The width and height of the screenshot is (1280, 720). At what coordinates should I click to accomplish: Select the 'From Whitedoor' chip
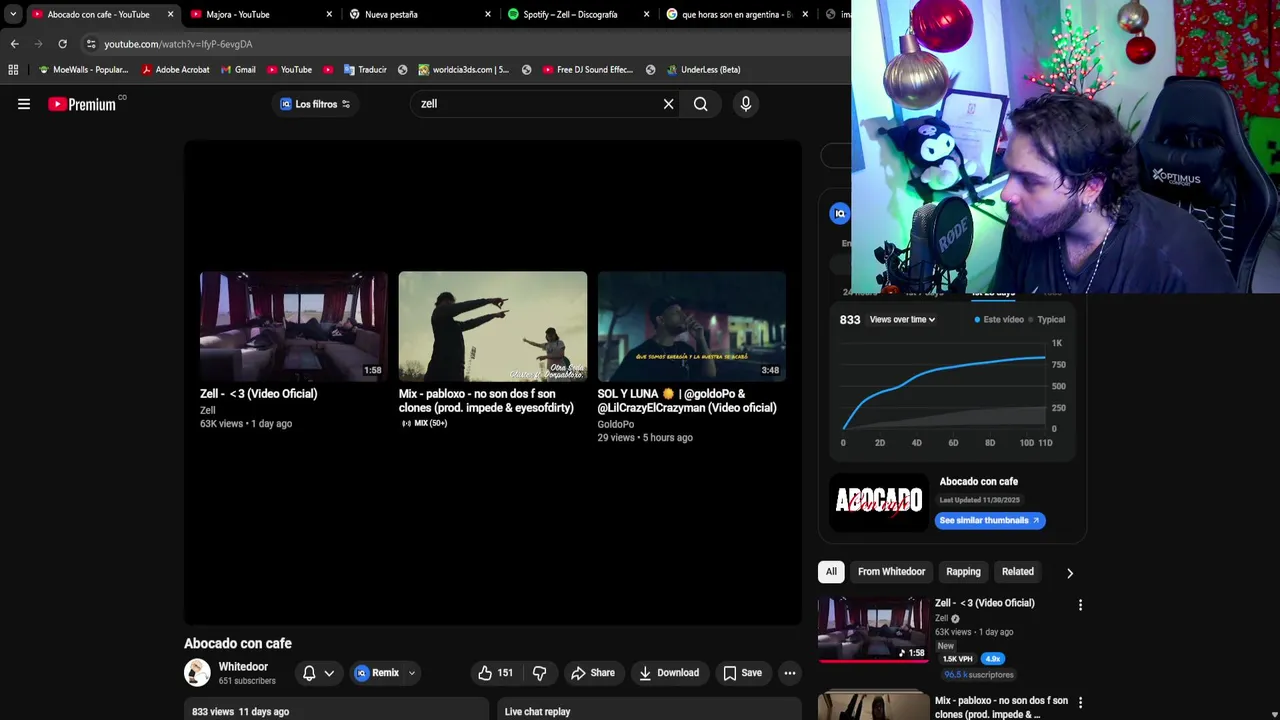[891, 572]
